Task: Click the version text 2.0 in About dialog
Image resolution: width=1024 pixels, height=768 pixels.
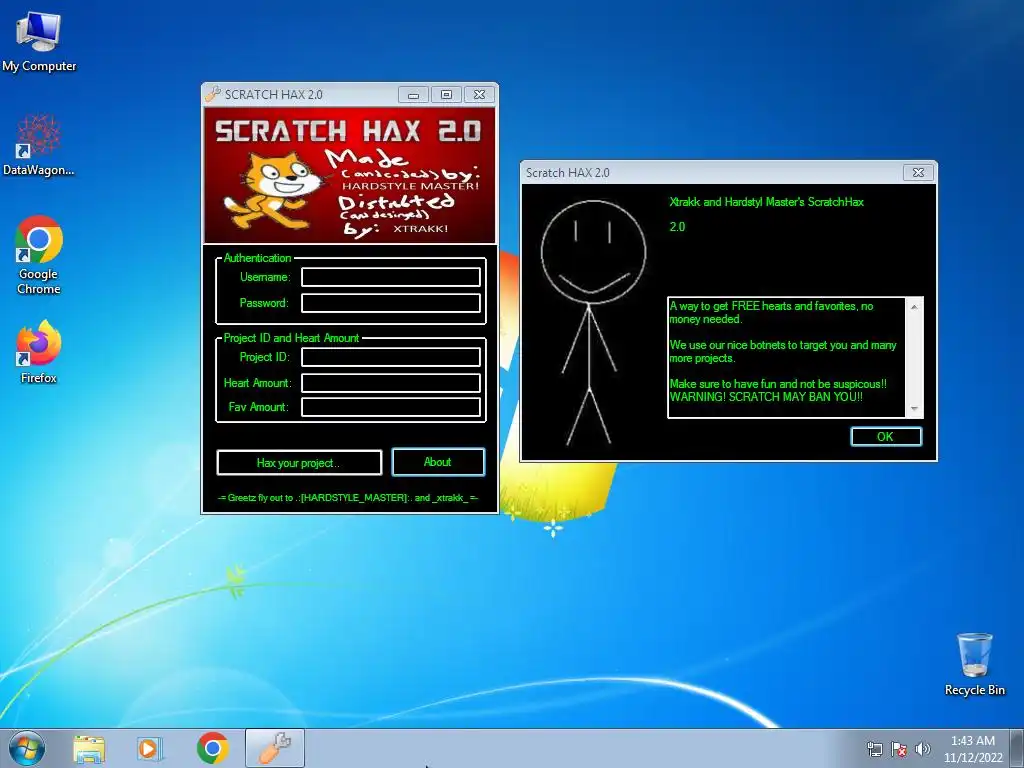Action: click(x=677, y=227)
